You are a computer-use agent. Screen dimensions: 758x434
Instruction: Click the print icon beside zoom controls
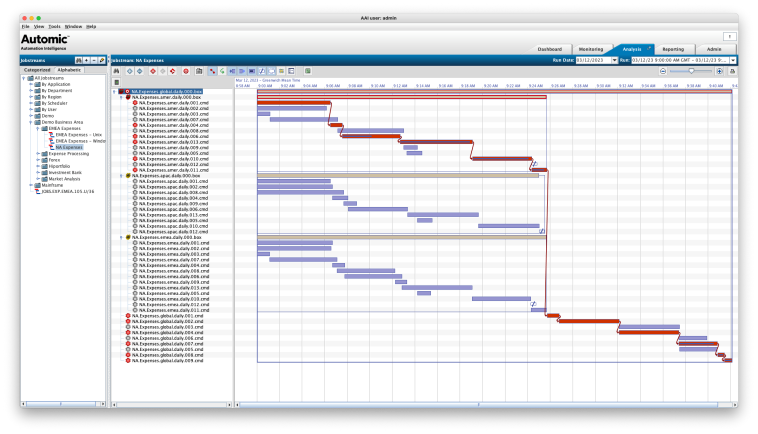pyautogui.click(x=733, y=71)
